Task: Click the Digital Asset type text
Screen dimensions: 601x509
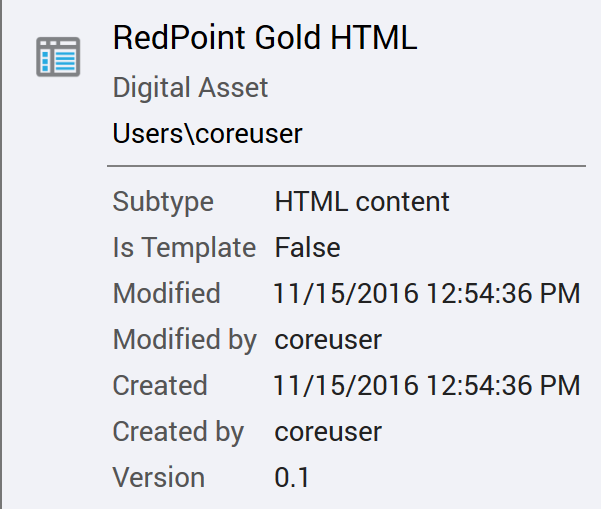Action: [x=190, y=88]
